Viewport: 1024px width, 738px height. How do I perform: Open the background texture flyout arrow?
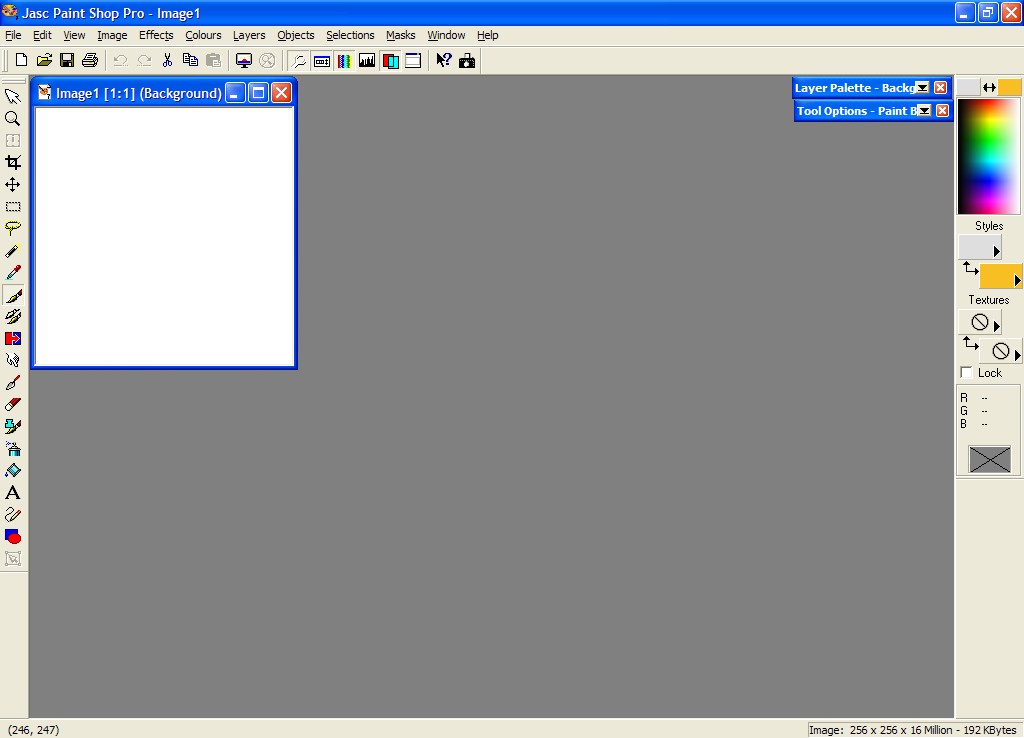(1017, 355)
